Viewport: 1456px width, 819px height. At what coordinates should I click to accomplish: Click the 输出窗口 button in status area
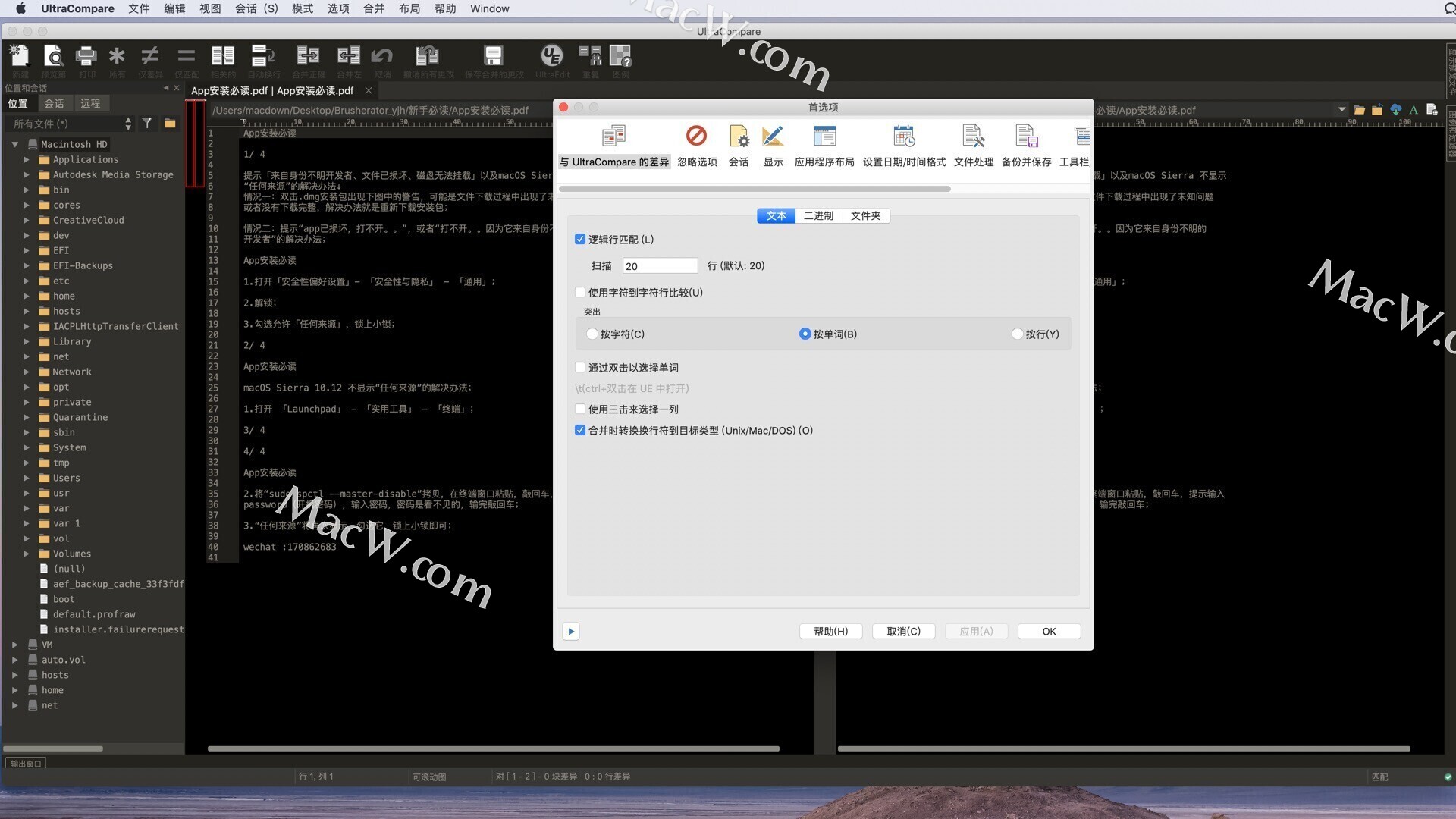[26, 764]
